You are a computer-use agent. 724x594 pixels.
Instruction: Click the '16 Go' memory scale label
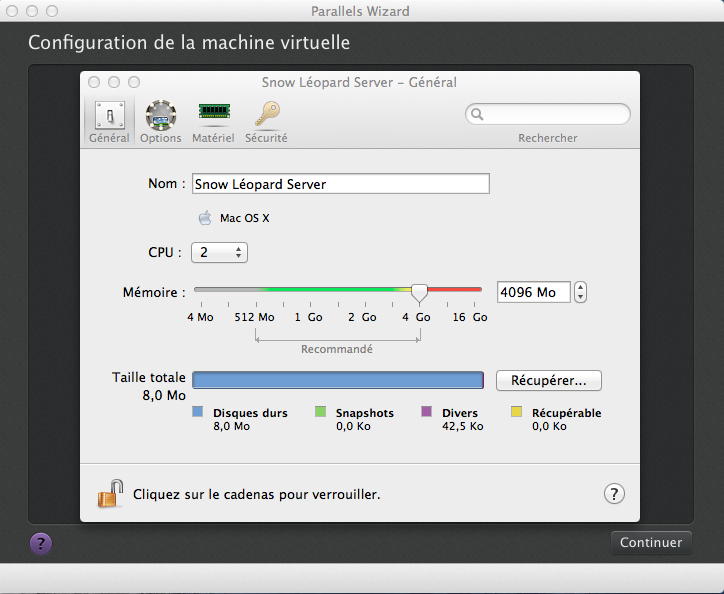470,317
